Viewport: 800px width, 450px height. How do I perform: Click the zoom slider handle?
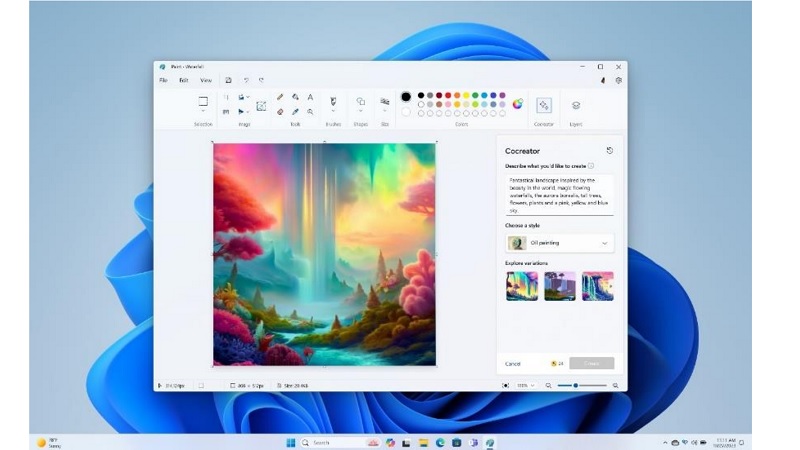[576, 386]
